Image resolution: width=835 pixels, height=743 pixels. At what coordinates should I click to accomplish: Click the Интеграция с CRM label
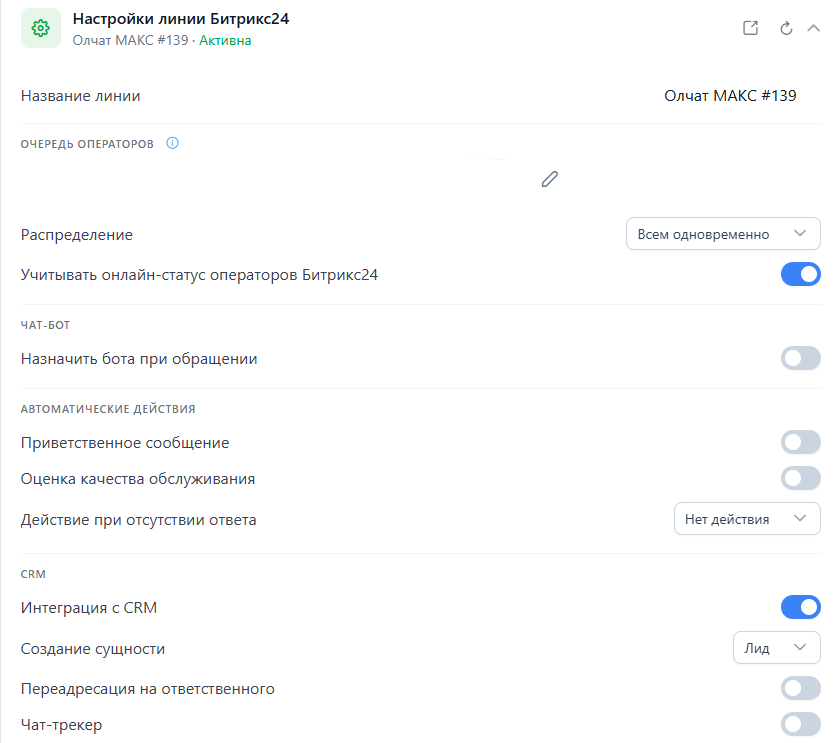[x=89, y=608]
